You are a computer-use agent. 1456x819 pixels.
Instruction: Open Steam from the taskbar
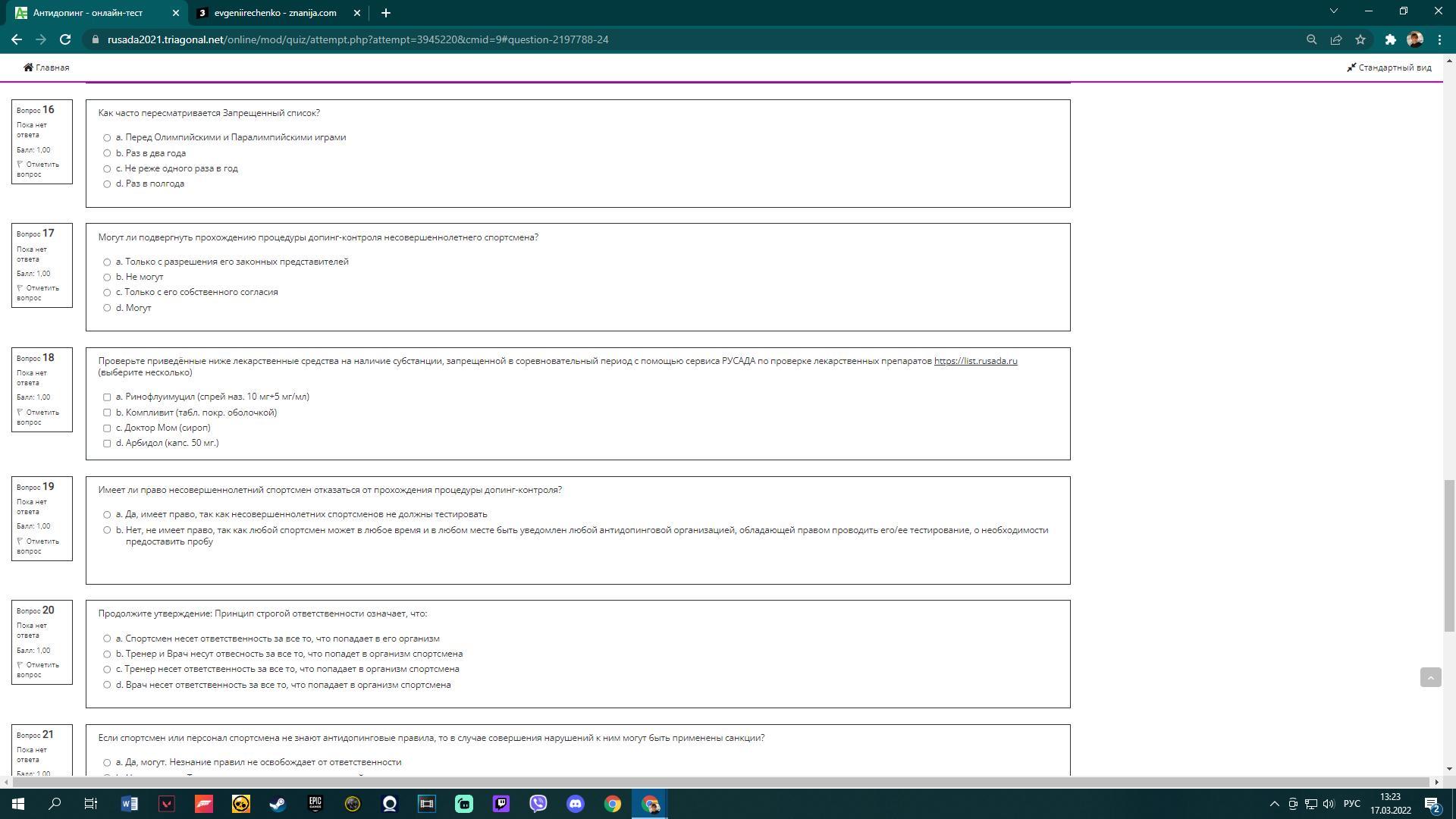(x=278, y=804)
